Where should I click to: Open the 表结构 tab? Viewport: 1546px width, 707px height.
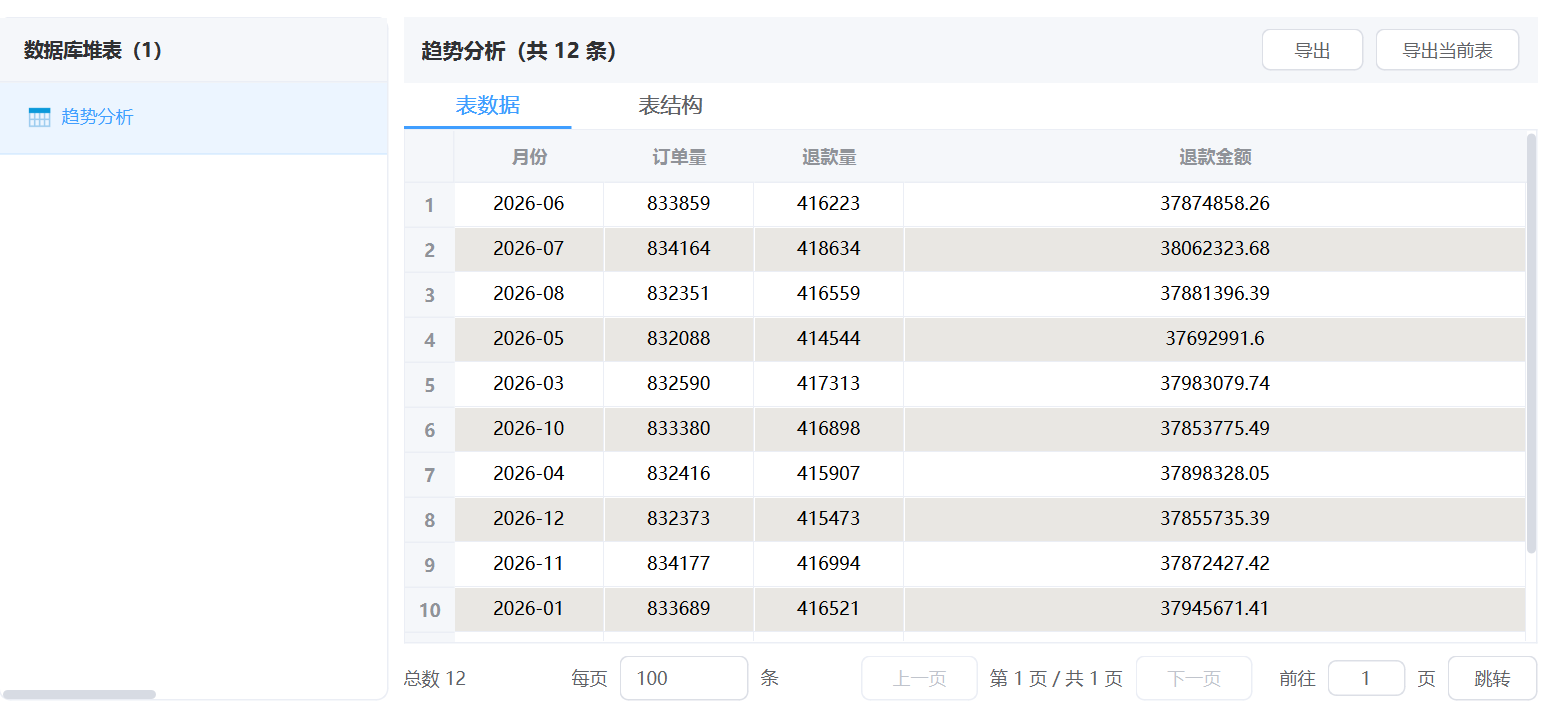coord(670,106)
